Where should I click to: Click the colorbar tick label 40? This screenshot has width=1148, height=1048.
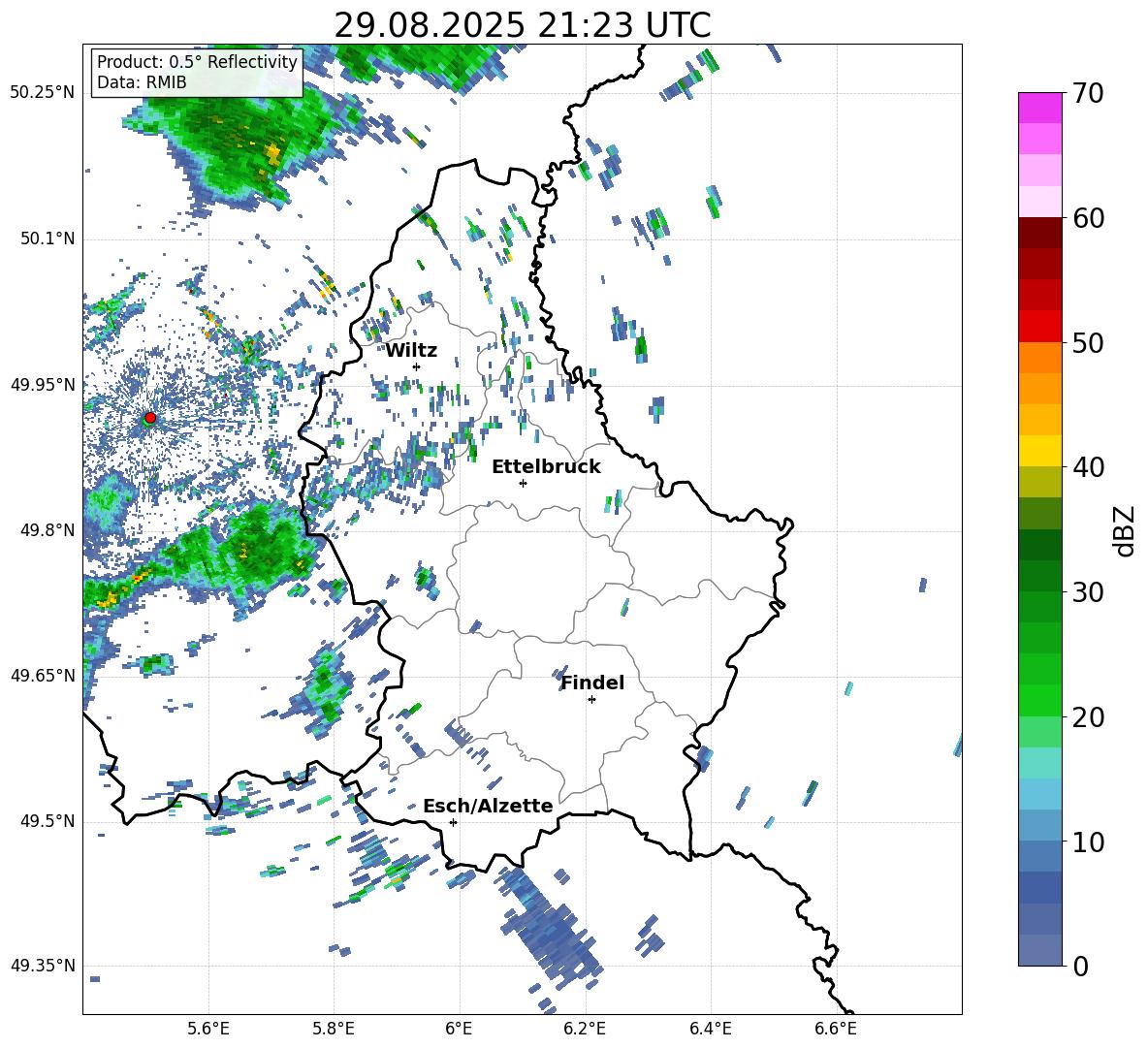(1088, 467)
